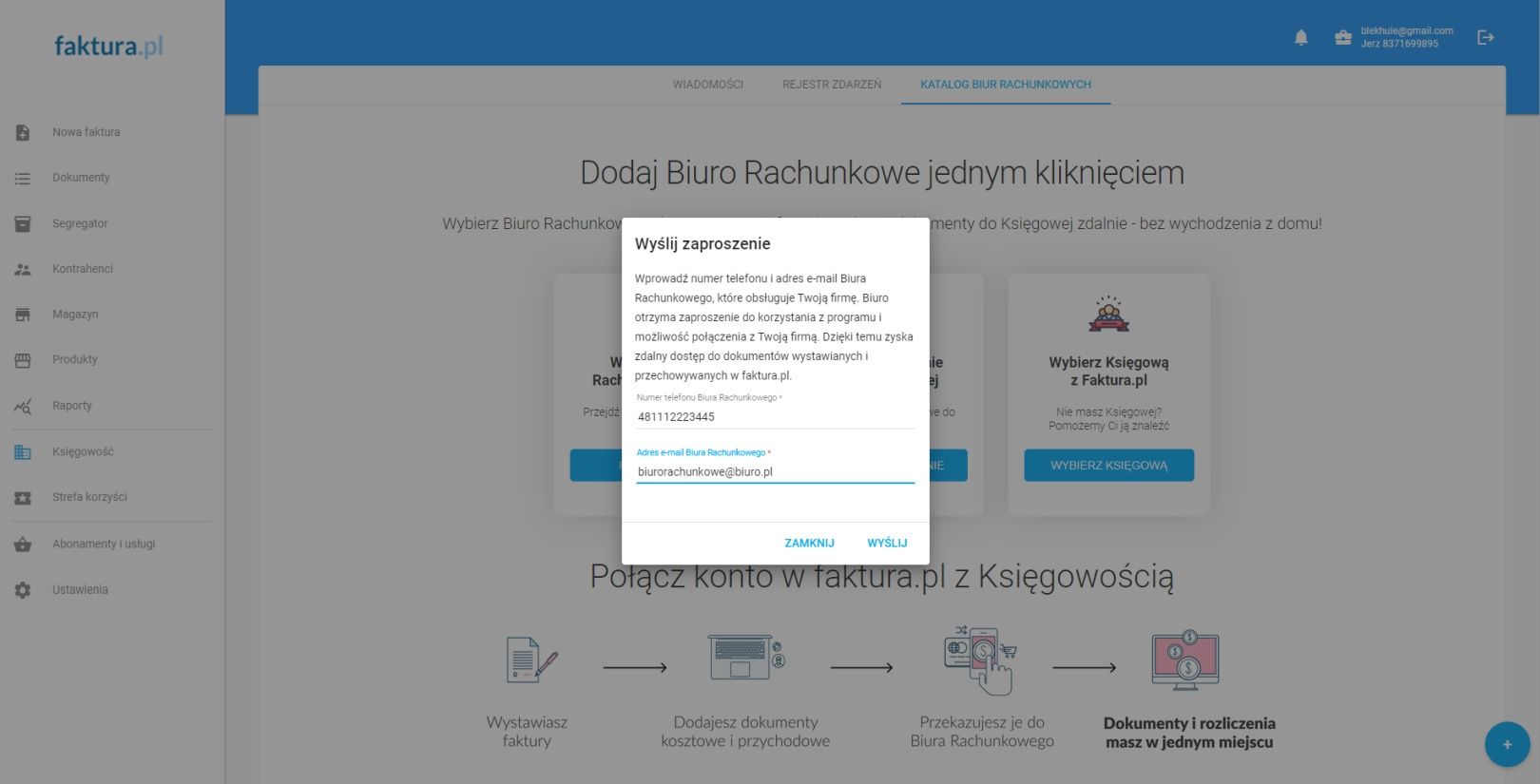Click Zamknij to close the dialog

click(809, 544)
